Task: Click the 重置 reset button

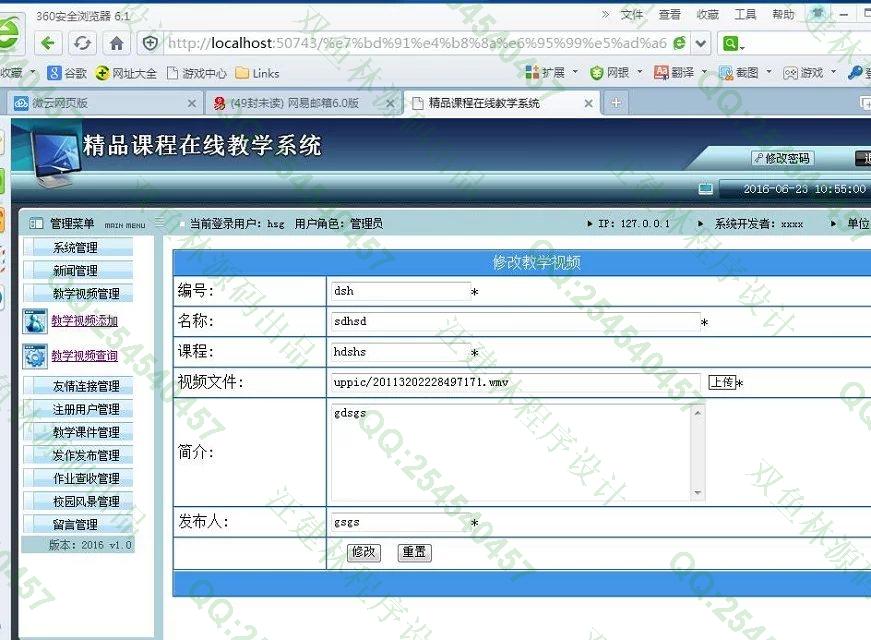Action: [x=414, y=552]
